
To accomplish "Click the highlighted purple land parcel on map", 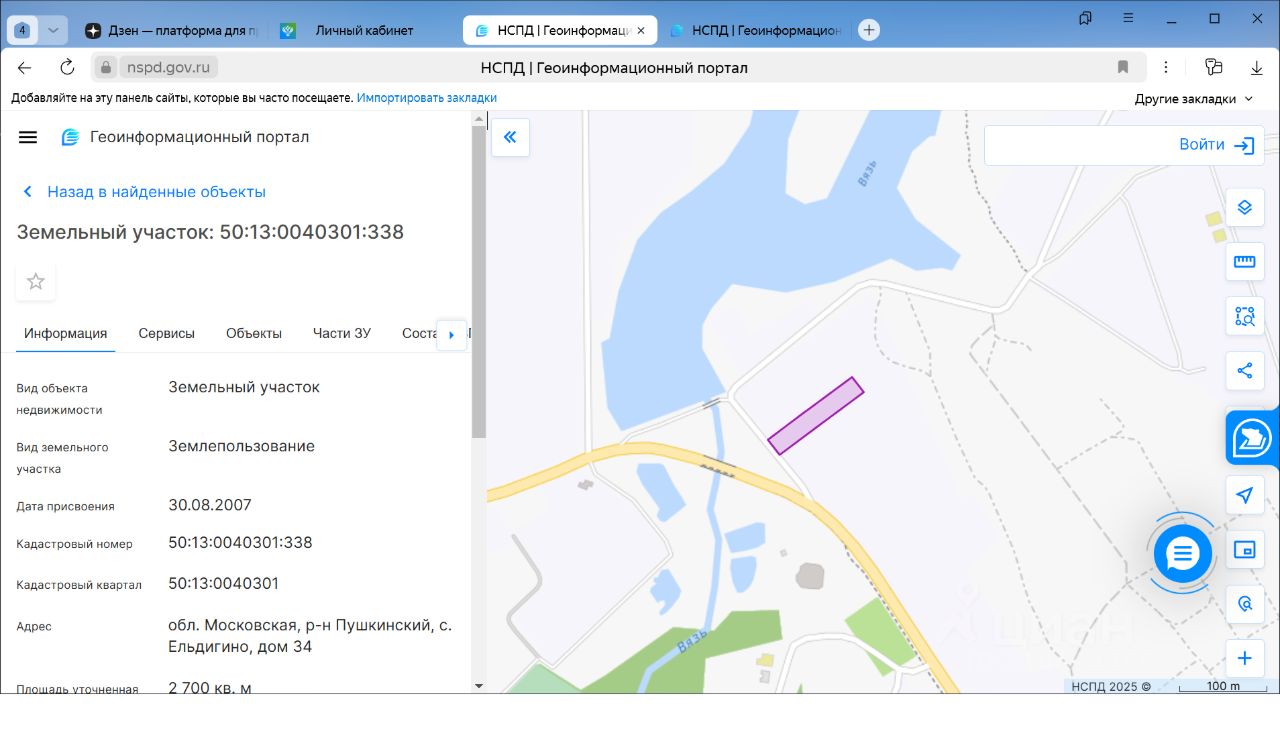I will tap(816, 415).
